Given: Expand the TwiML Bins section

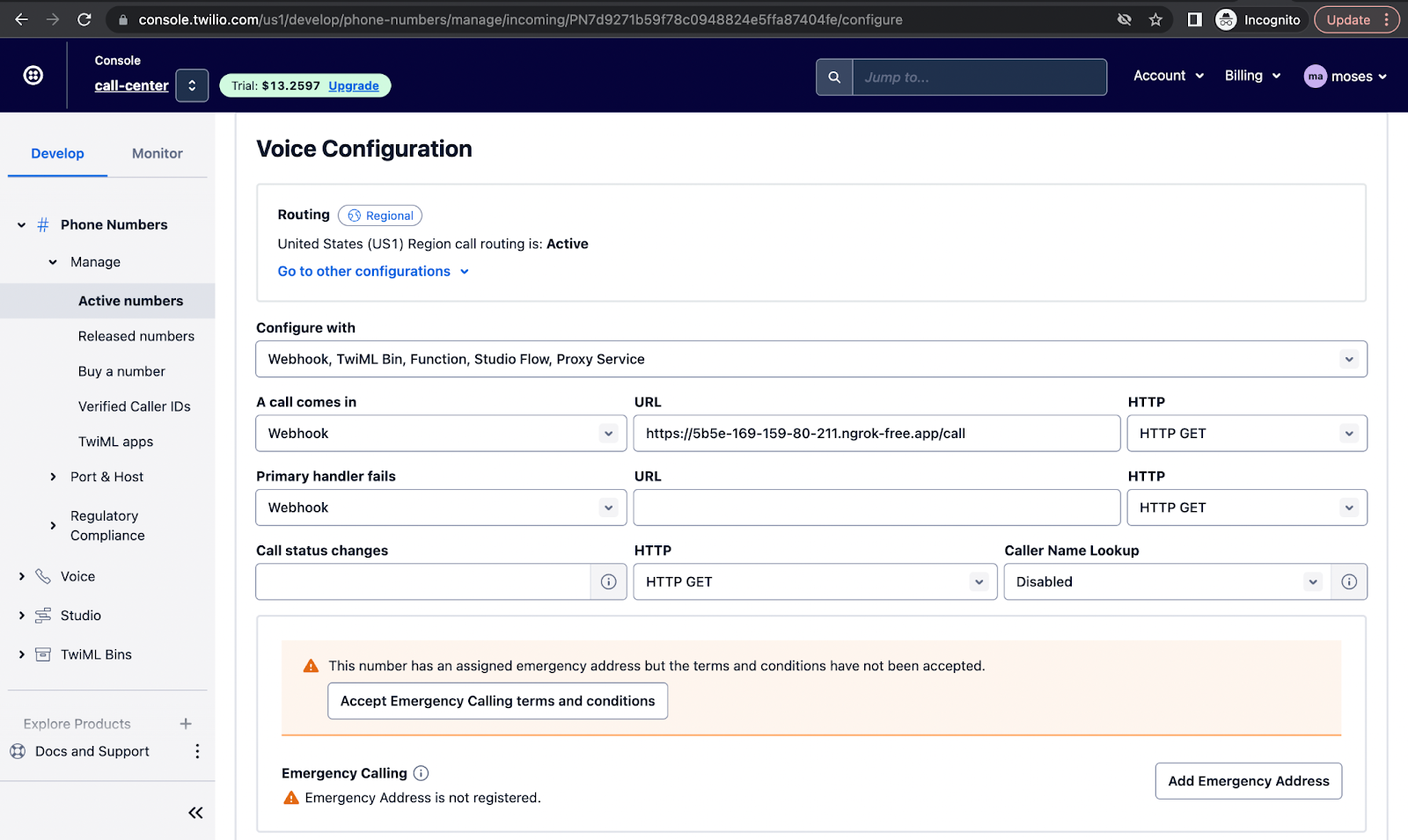Looking at the screenshot, I should pyautogui.click(x=21, y=654).
